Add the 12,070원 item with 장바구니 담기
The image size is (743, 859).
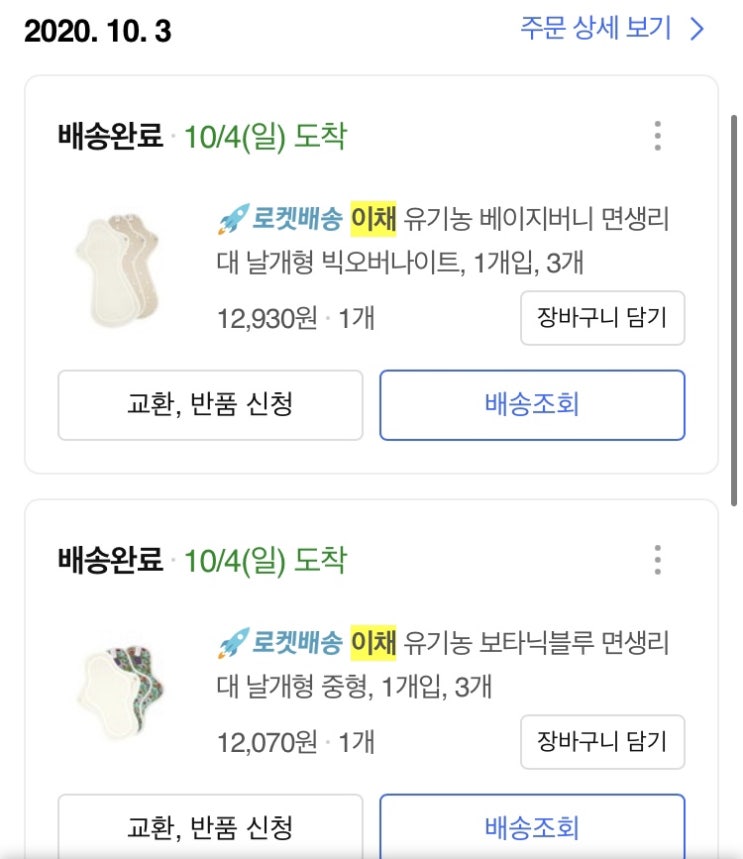pyautogui.click(x=602, y=742)
